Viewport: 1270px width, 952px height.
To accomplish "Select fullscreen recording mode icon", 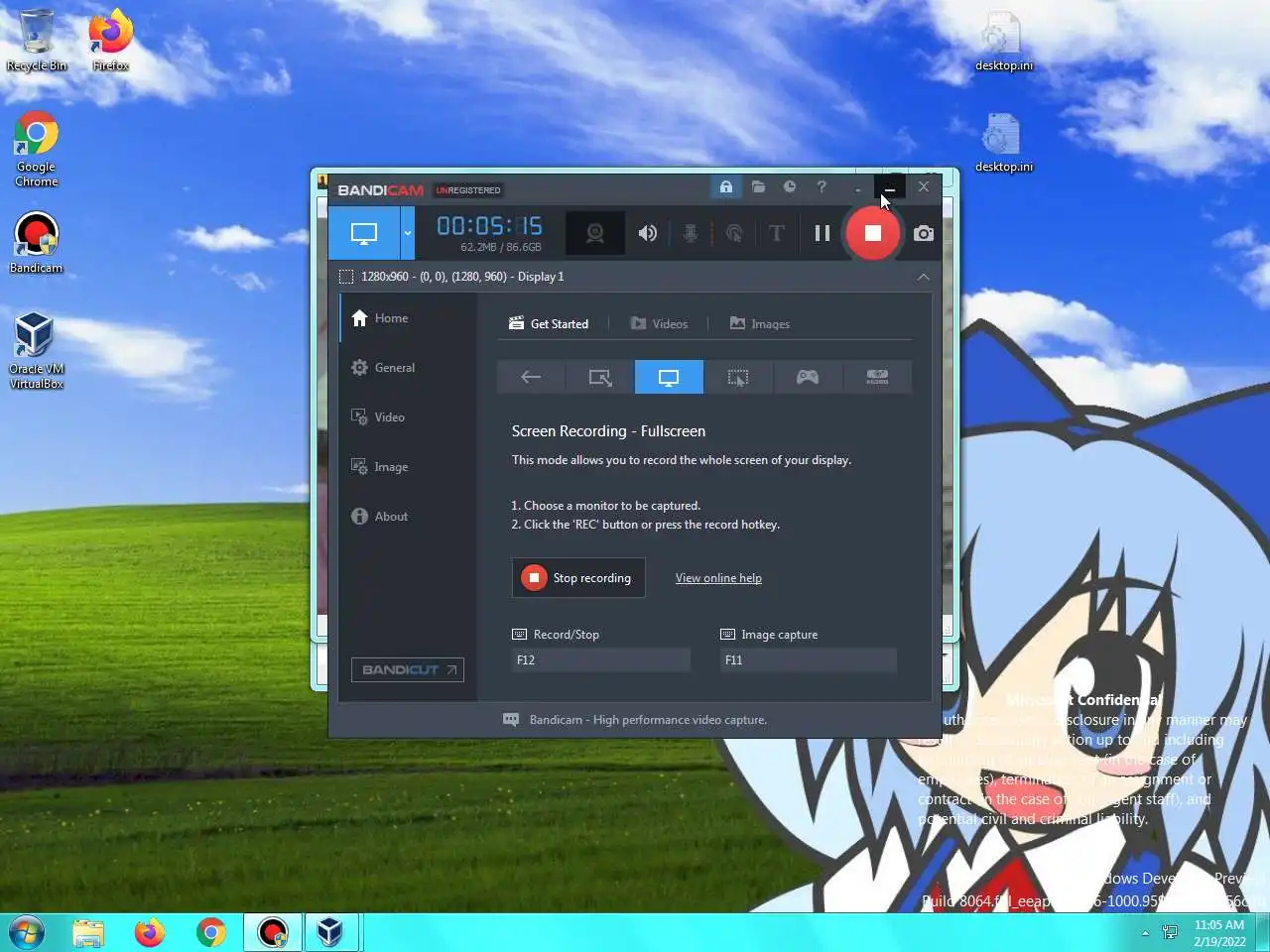I will point(669,377).
